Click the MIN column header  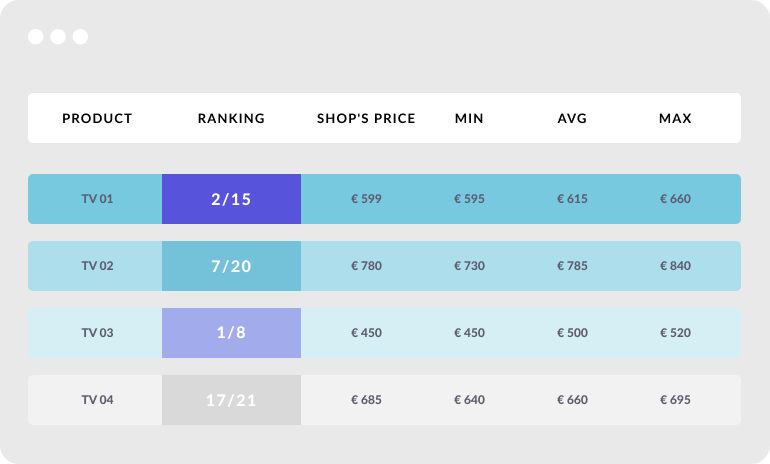469,118
